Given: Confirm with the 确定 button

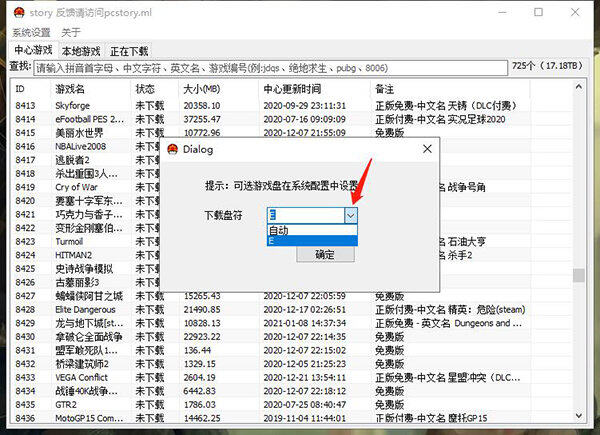Looking at the screenshot, I should [325, 254].
